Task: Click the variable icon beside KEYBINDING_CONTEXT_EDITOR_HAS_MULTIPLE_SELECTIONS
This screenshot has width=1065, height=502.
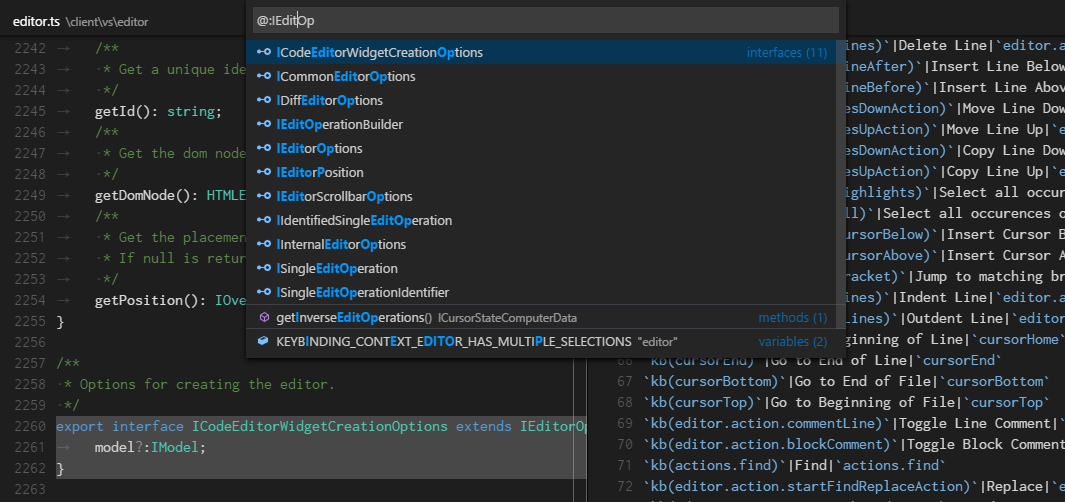Action: click(264, 342)
